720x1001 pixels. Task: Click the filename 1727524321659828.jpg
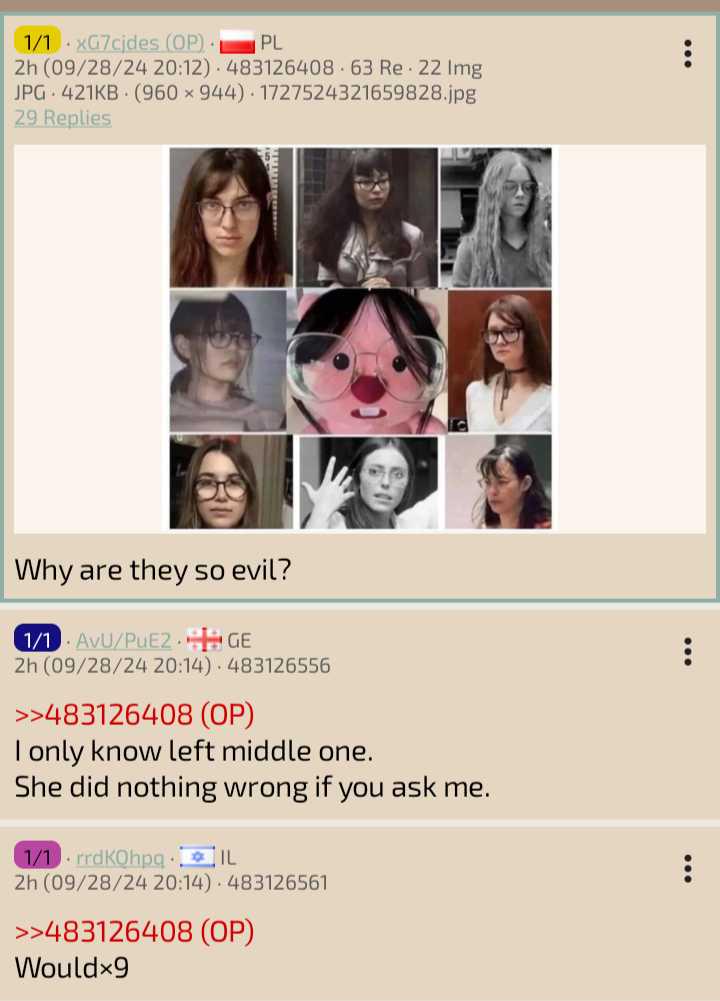[368, 93]
